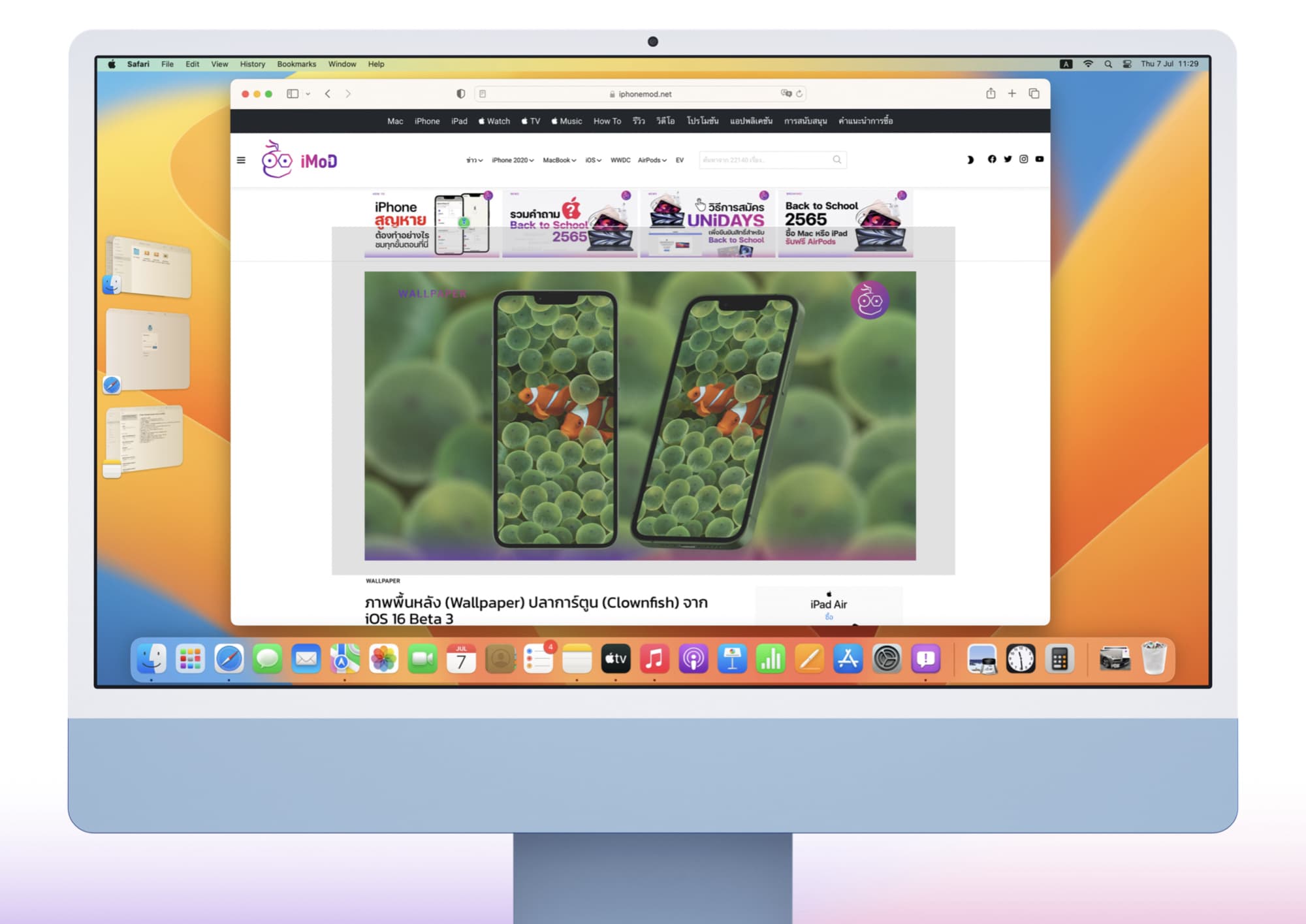
Task: Toggle Reader view in address bar
Action: [483, 94]
